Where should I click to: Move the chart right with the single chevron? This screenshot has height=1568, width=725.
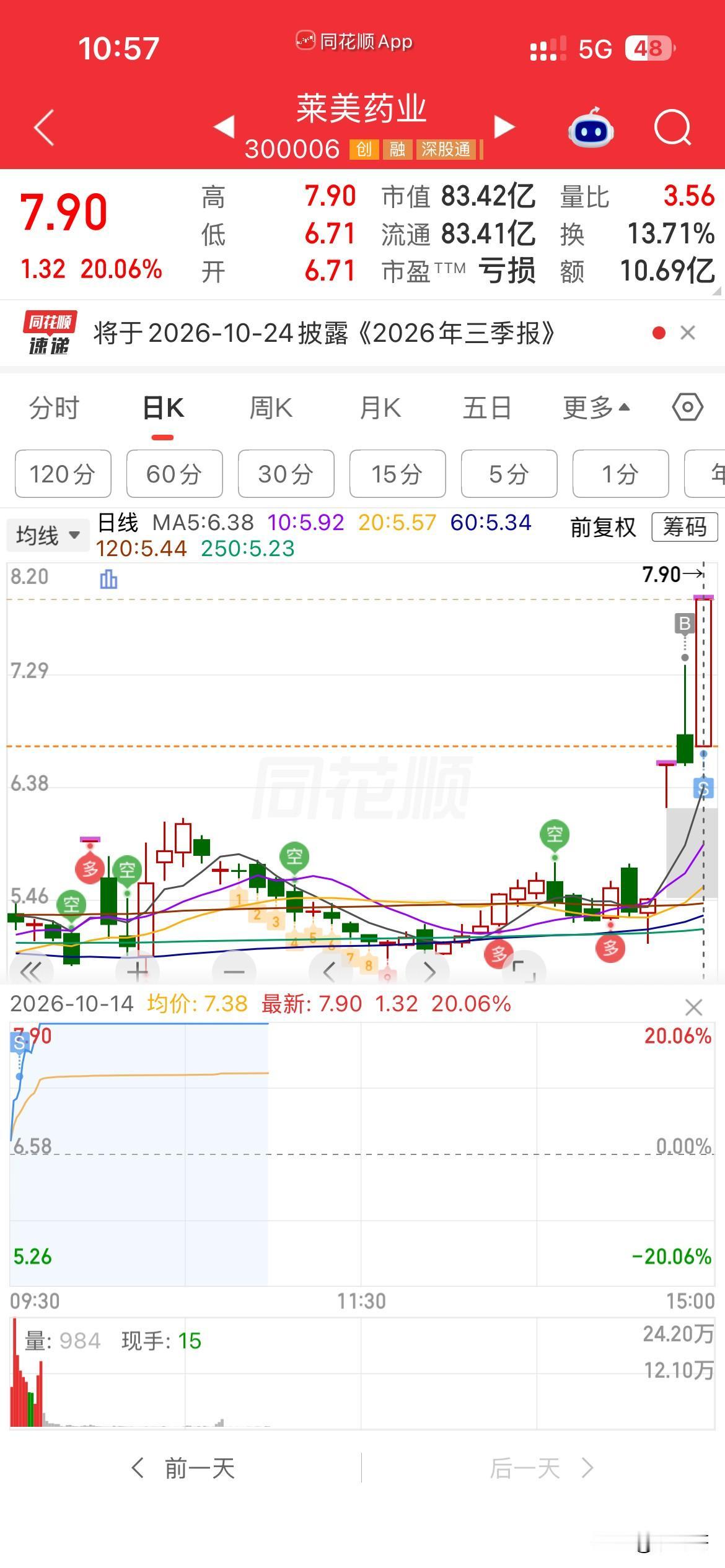click(x=429, y=972)
